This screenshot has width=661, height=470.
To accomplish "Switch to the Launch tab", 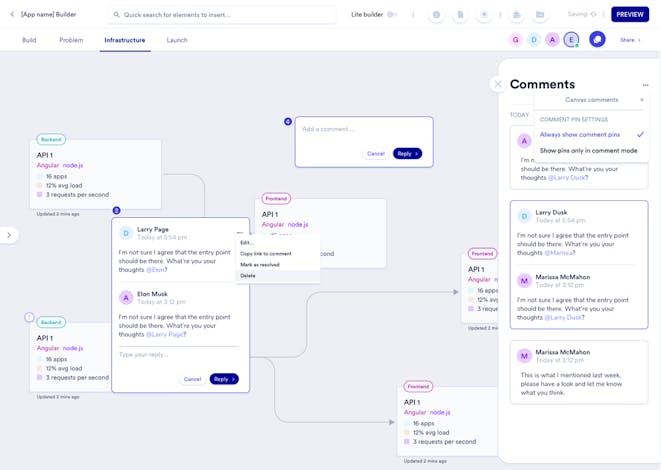I will tap(177, 40).
